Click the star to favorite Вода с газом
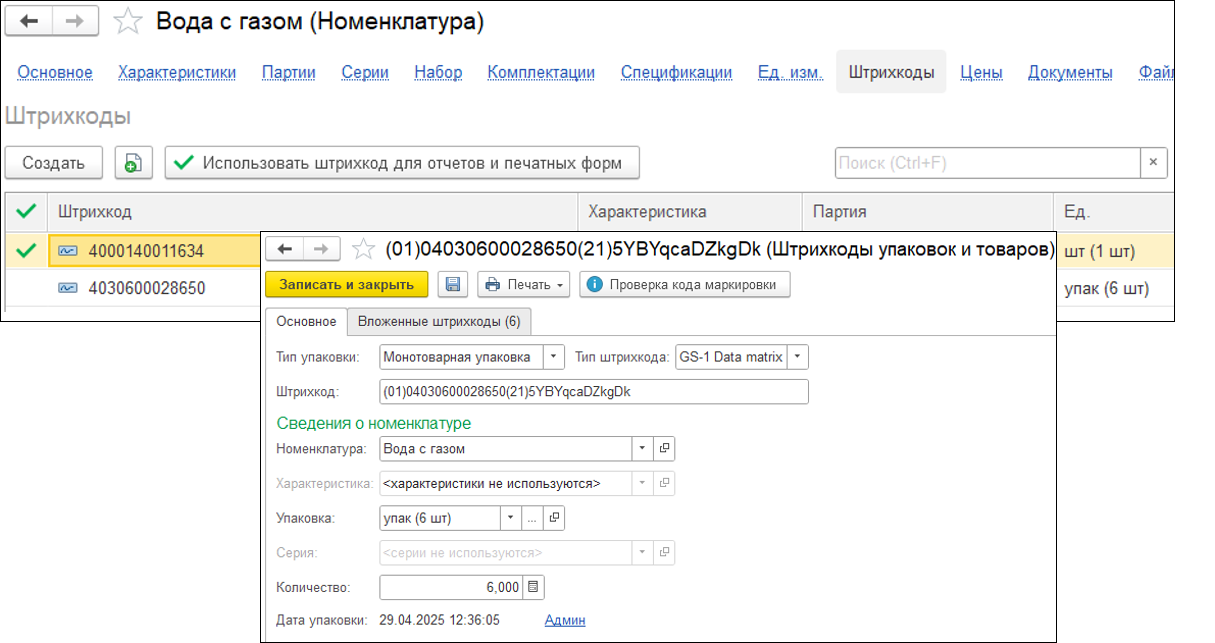Image resolution: width=1215 pixels, height=643 pixels. click(x=128, y=22)
